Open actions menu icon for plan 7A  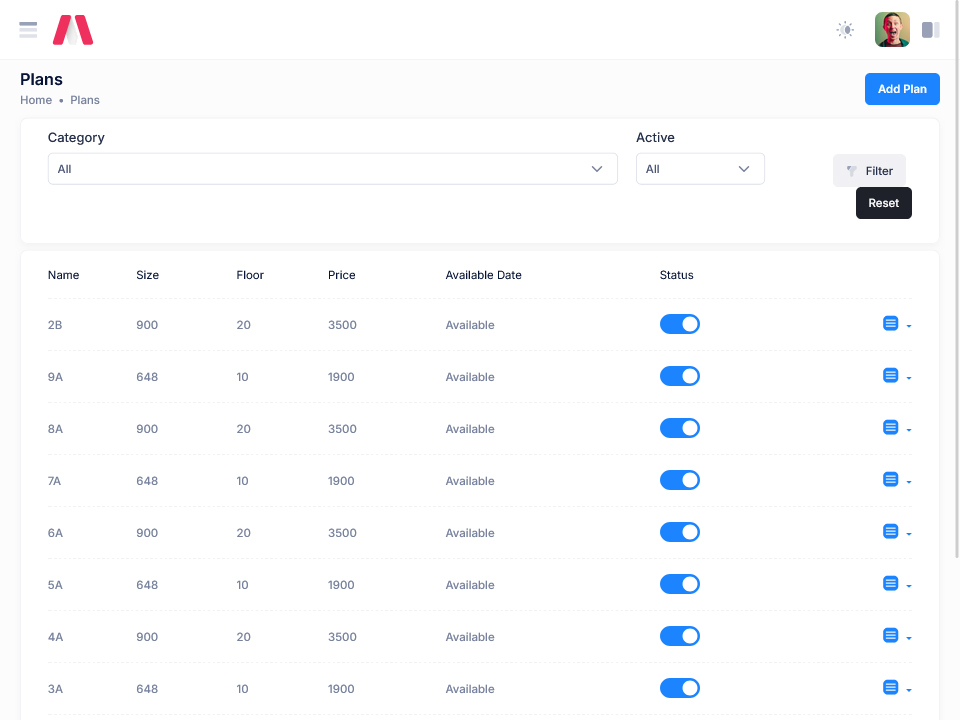(x=896, y=480)
